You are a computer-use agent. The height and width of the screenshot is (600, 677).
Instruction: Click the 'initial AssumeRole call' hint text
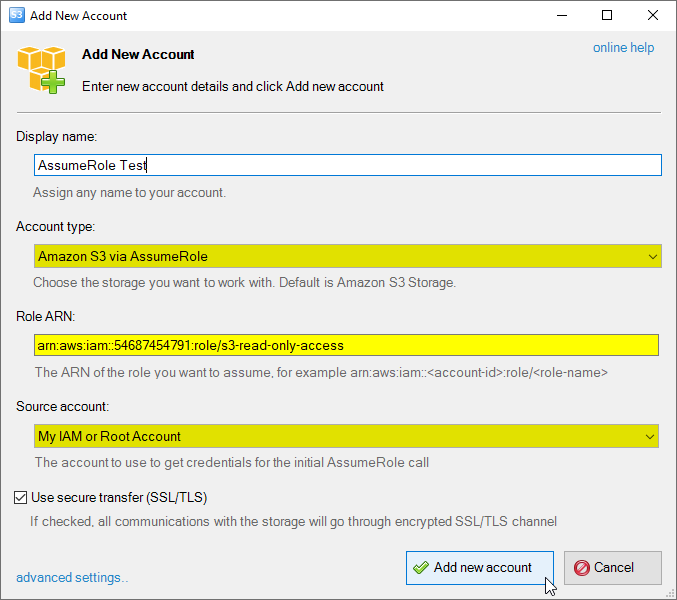click(x=232, y=462)
